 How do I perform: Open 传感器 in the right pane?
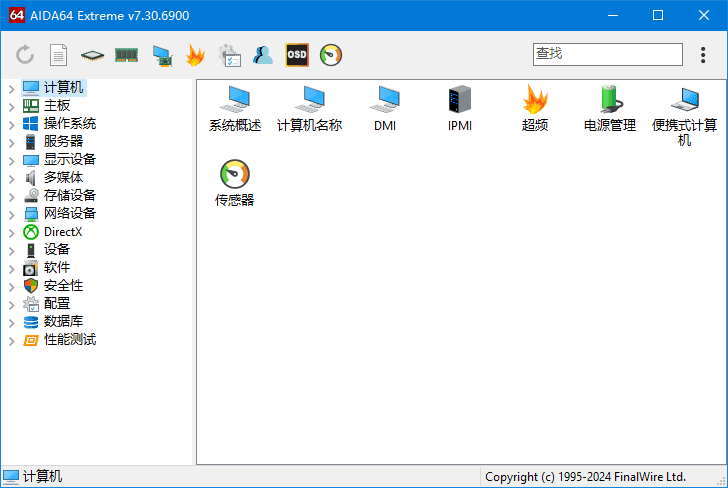(x=235, y=183)
